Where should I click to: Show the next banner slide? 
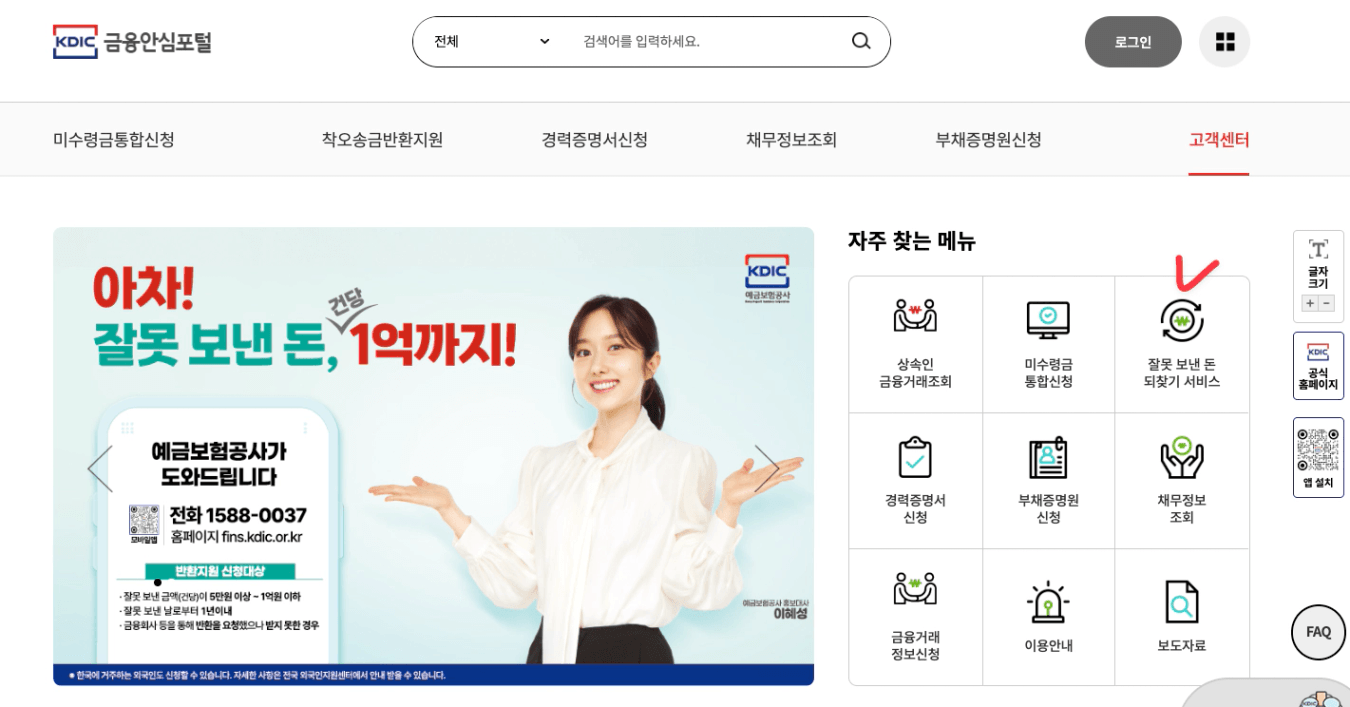click(767, 468)
